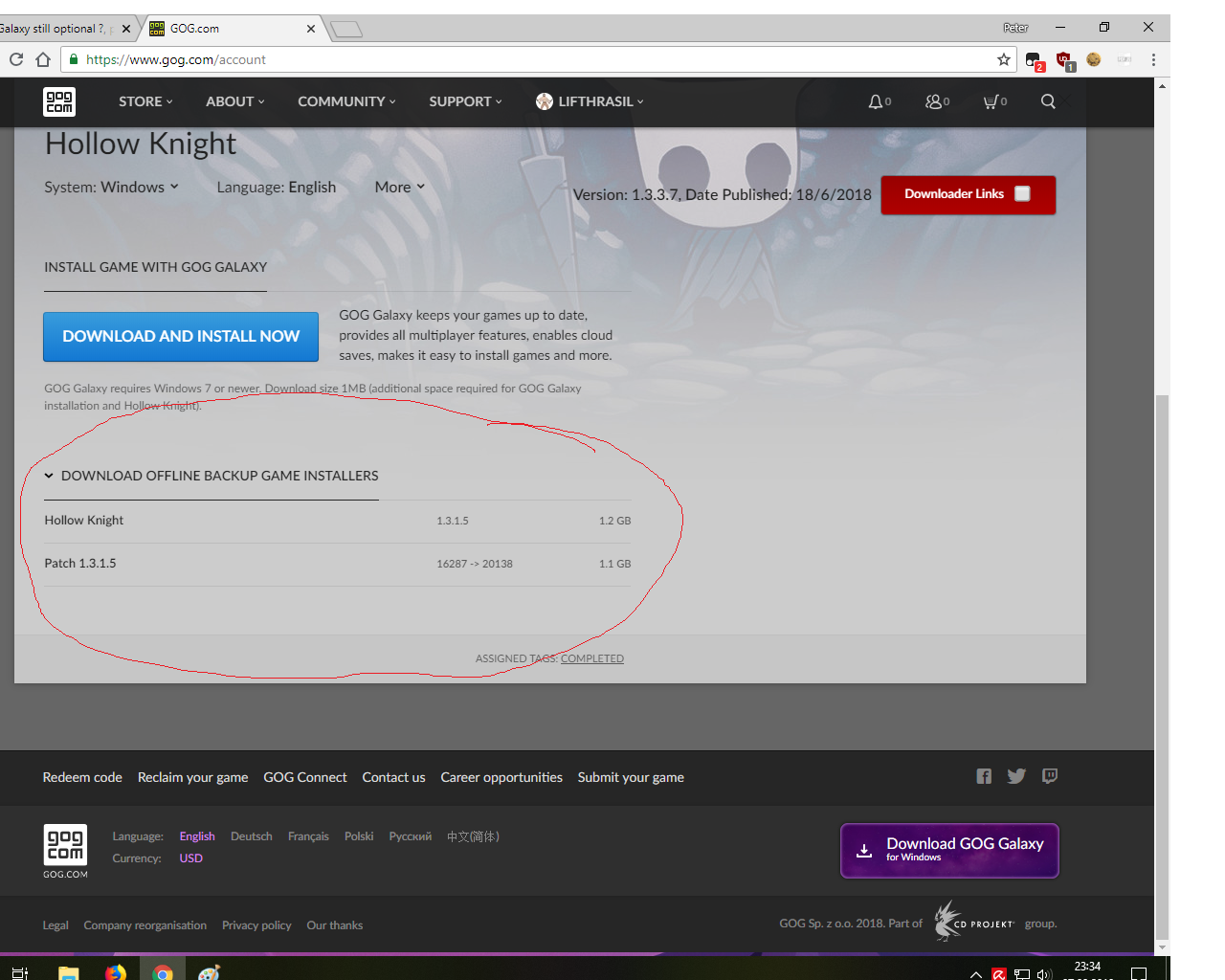
Task: Collapse Download Offline Backup Game Installers section
Action: click(x=211, y=476)
